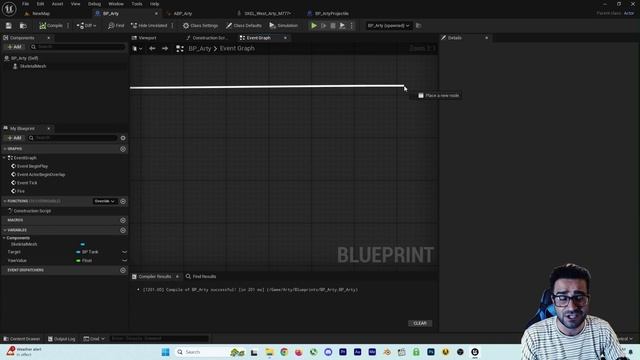Click the Find toolbar button
Image resolution: width=640 pixels, height=360 pixels.
(x=116, y=26)
